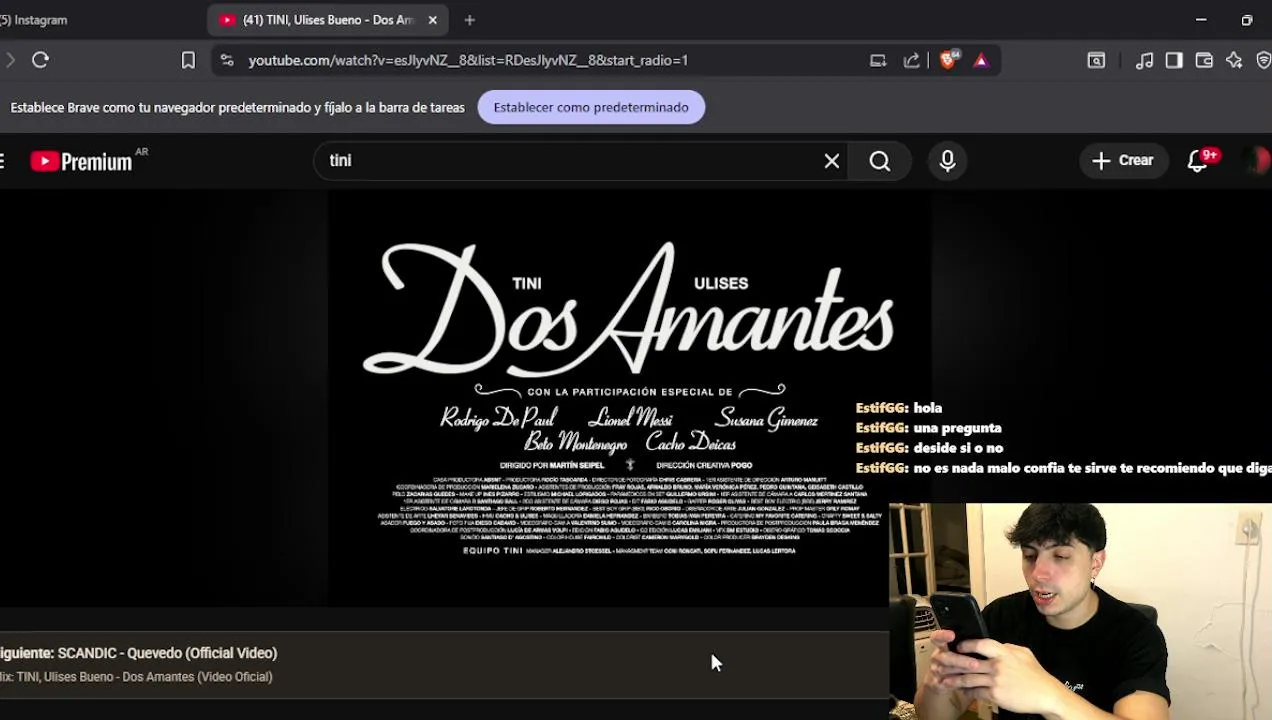Reload the page with the refresh icon
This screenshot has width=1272, height=720.
[x=40, y=60]
